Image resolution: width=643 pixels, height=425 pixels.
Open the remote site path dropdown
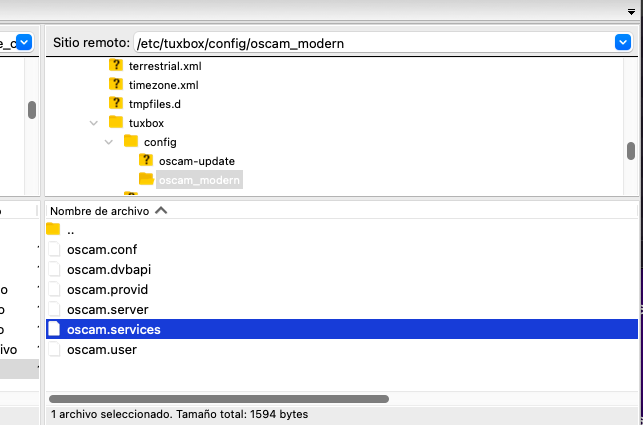coord(622,43)
